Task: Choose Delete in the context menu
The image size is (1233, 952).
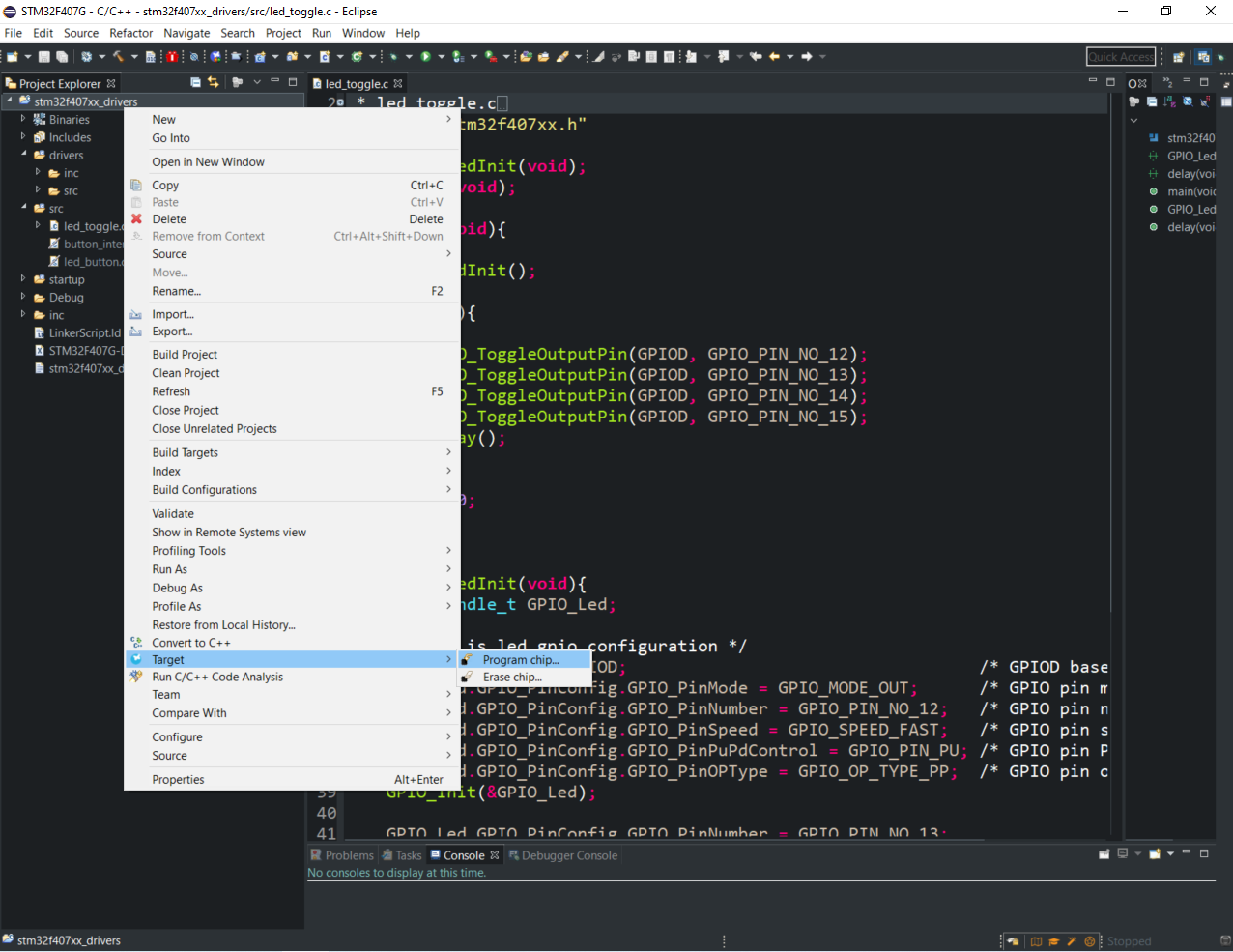Action: point(293,219)
